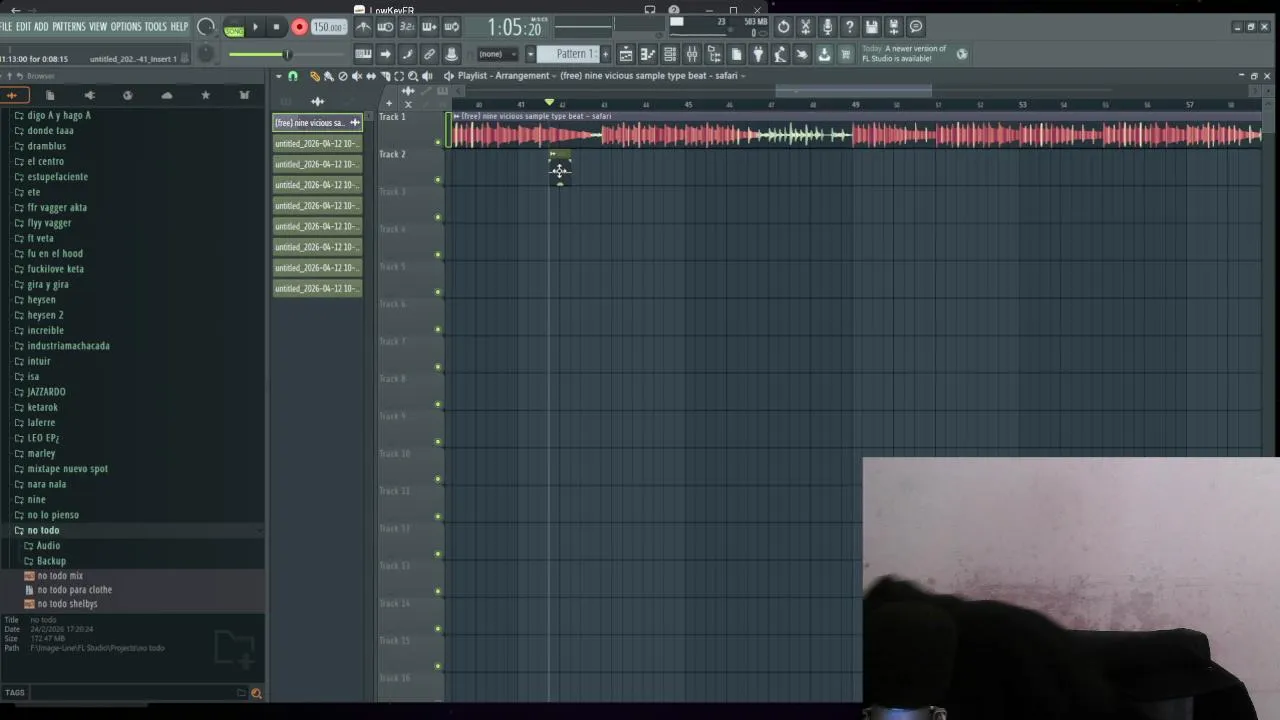Open the save project floppy icon
This screenshot has width=1280, height=720.
[871, 27]
